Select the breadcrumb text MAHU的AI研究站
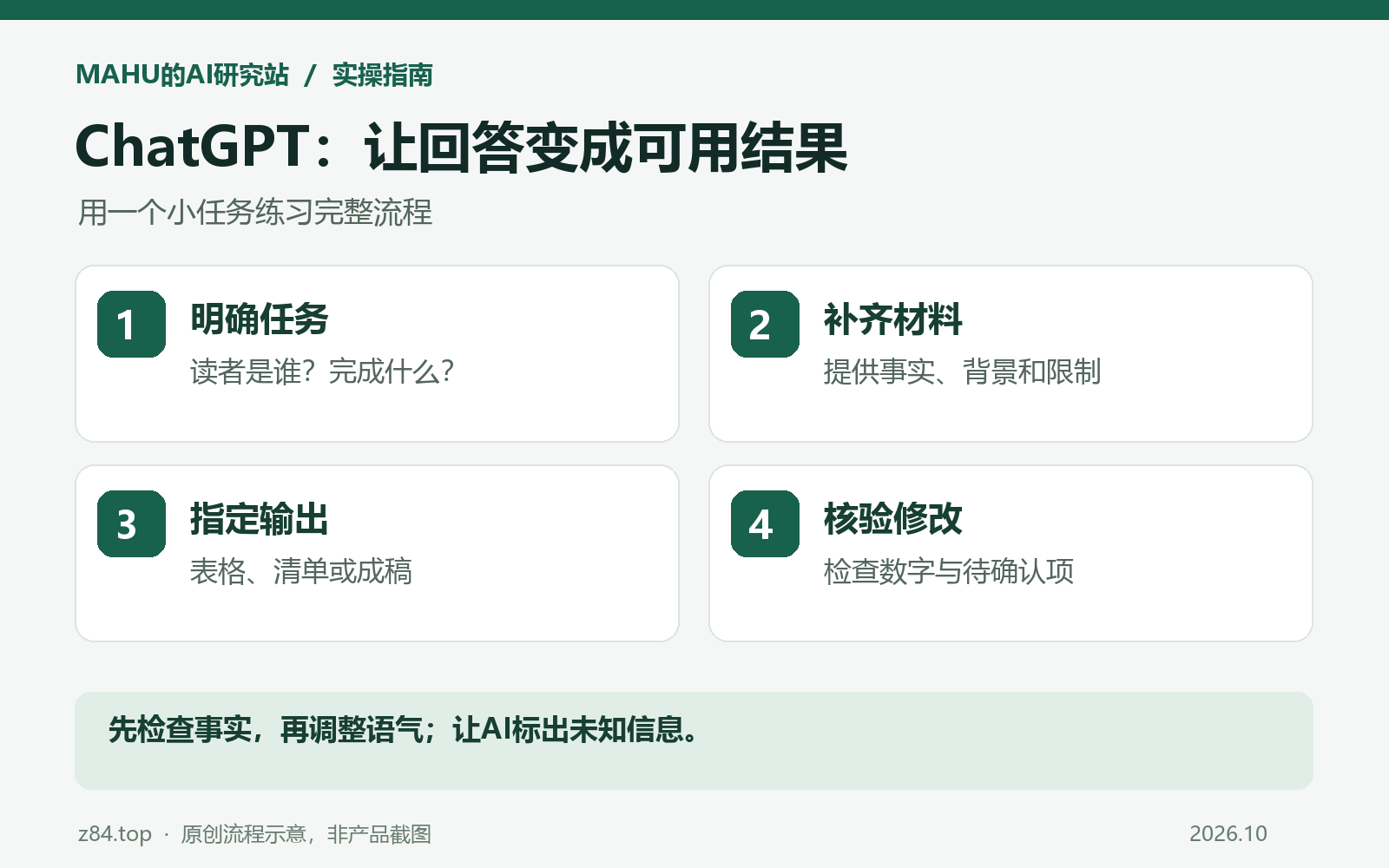1389x868 pixels. coord(182,75)
